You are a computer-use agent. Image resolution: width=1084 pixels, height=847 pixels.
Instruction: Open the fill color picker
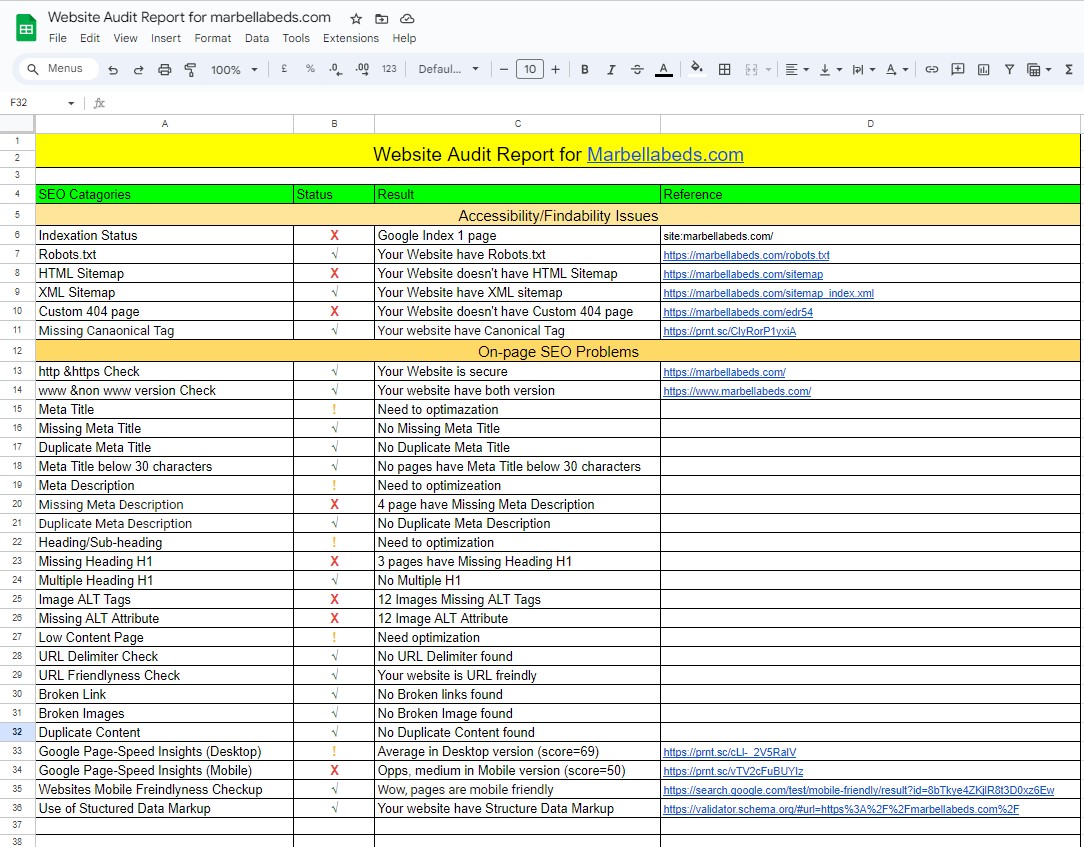click(x=697, y=70)
